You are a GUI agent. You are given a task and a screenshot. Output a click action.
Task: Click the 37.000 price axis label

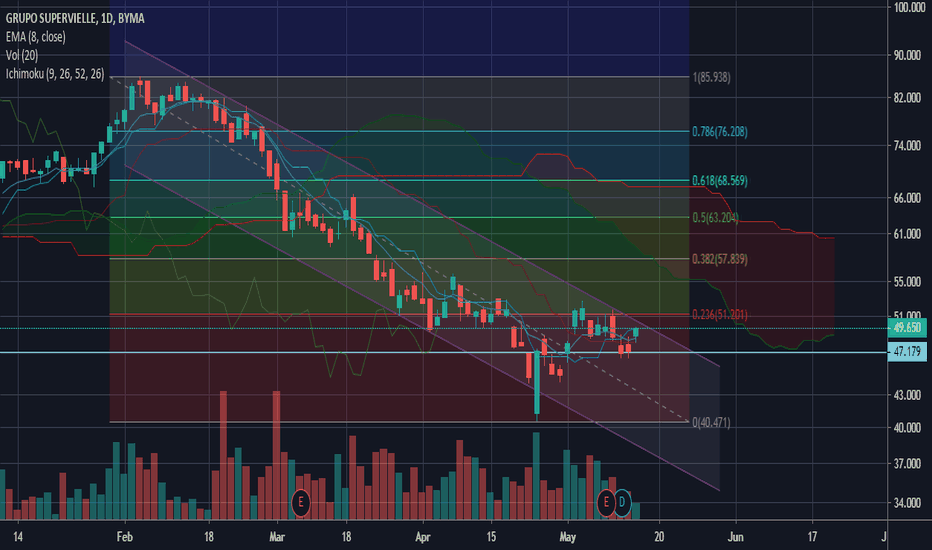[x=907, y=463]
